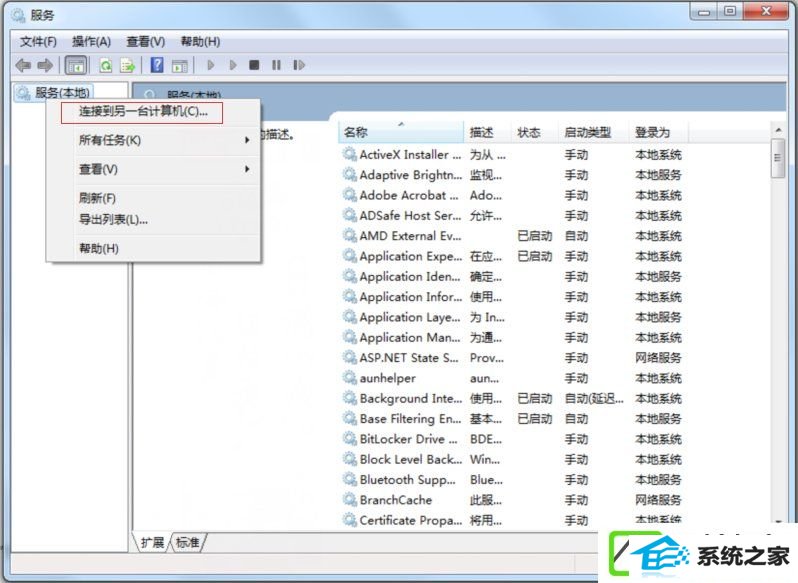Click the vertical scrollbar thumb of services list

[x=778, y=158]
